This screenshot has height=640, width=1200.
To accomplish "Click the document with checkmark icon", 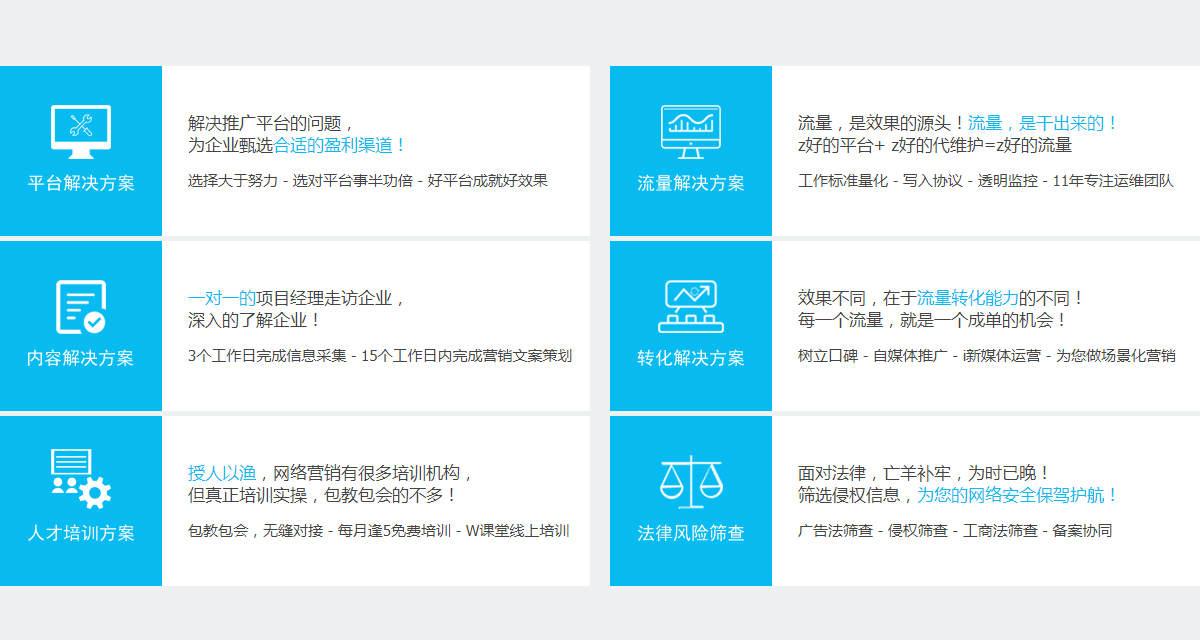I will 81,307.
